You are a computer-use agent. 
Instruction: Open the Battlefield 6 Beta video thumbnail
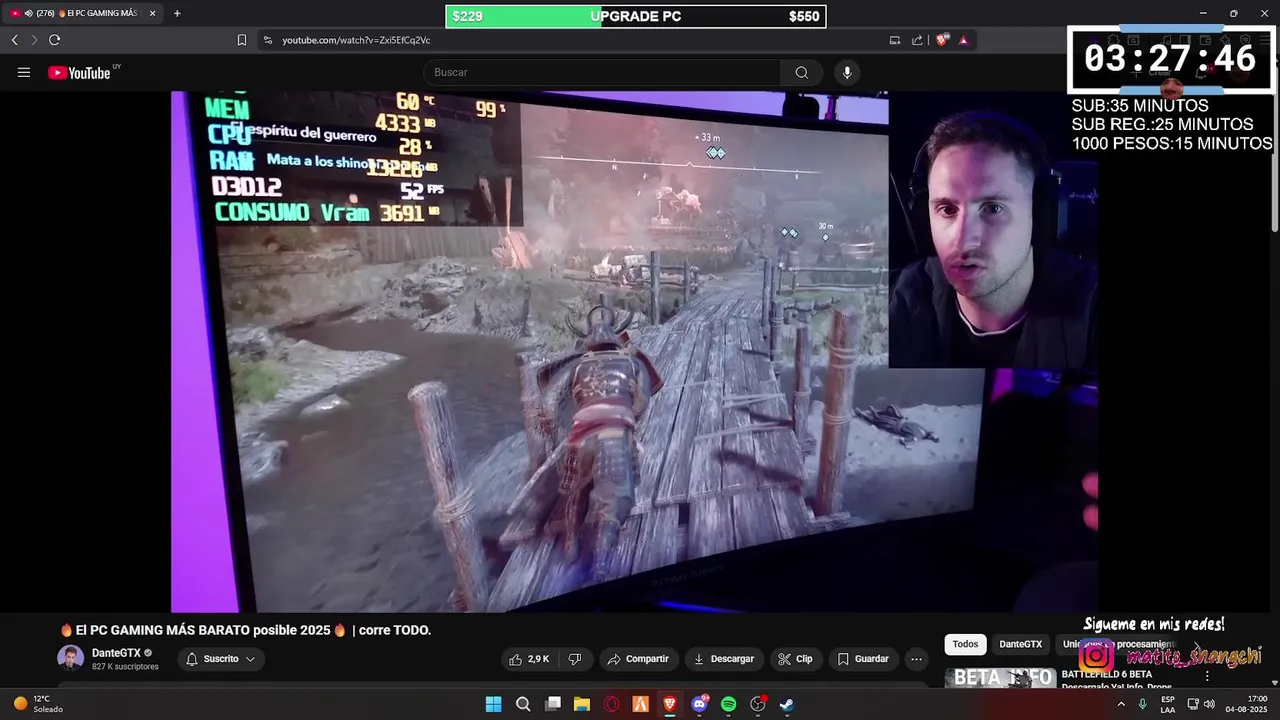click(1000, 677)
